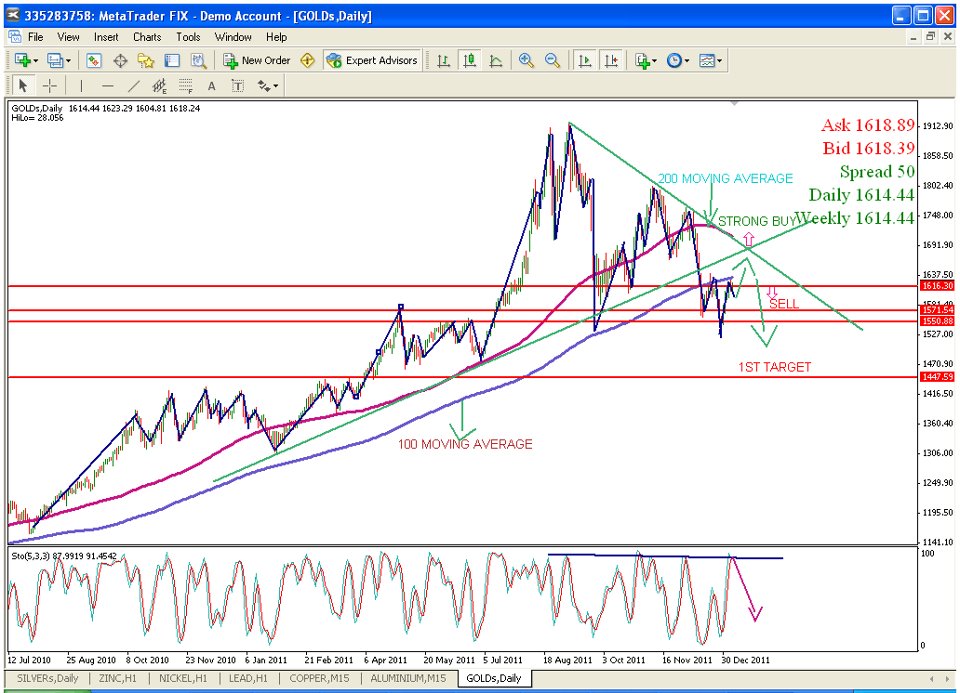960x693 pixels.
Task: Choose the Fibonacci retracement tool
Action: (185, 86)
